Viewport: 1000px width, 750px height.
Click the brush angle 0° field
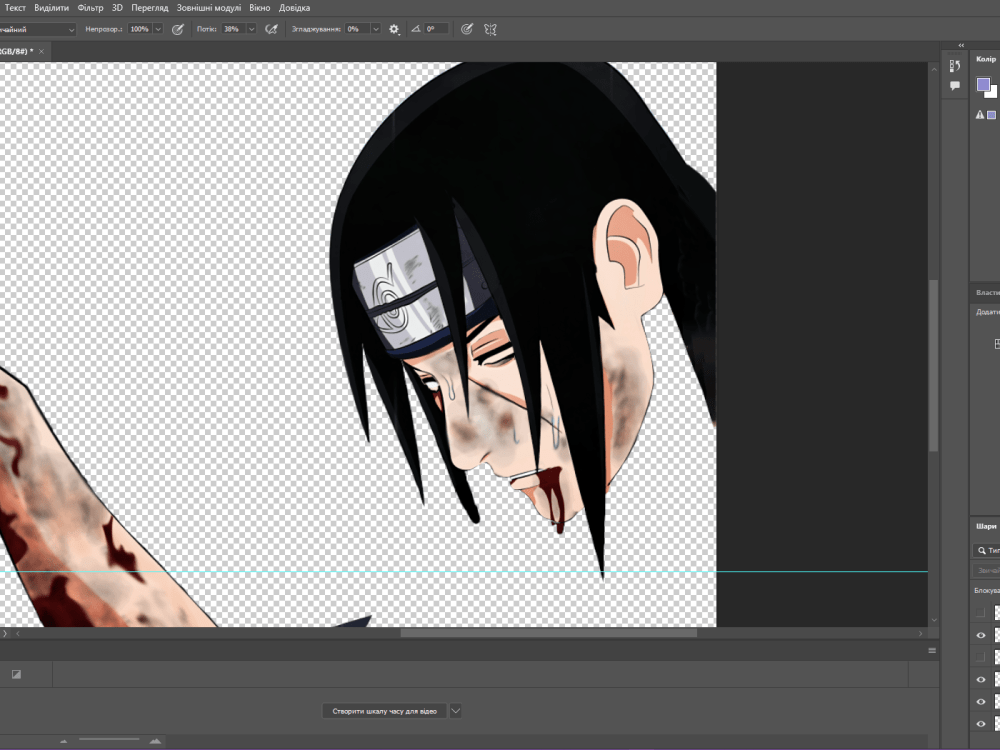click(437, 29)
